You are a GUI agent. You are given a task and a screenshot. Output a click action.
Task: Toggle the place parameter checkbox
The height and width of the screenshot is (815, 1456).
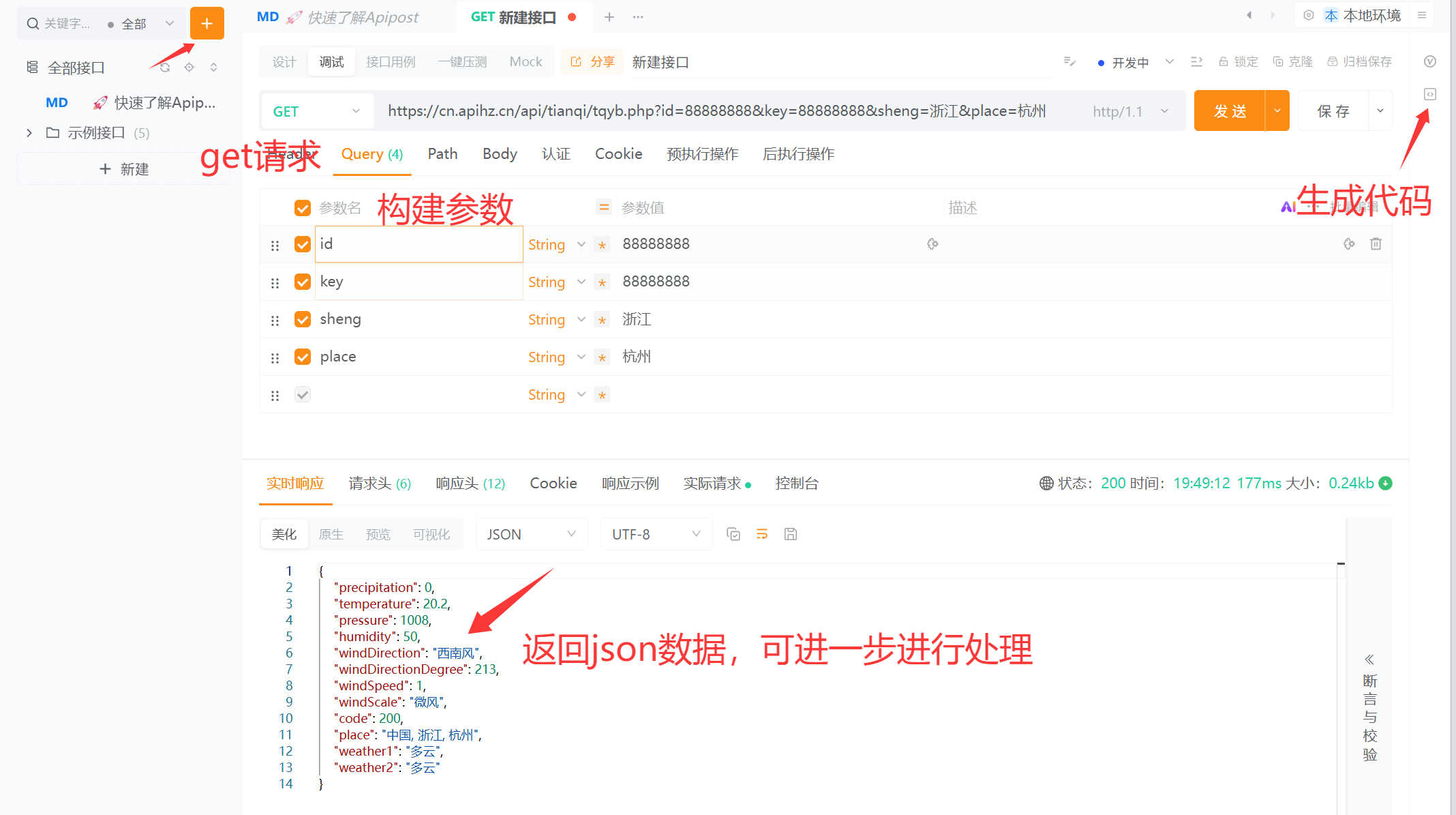303,357
